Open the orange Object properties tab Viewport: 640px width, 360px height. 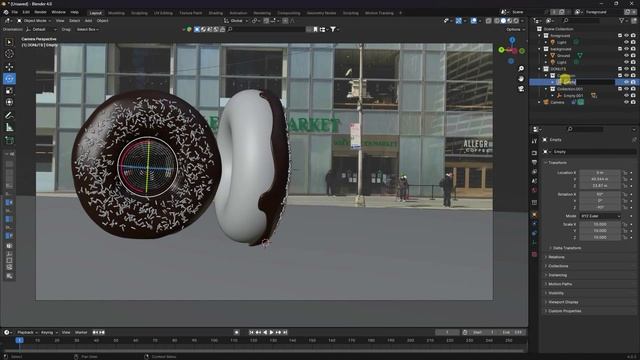534,214
